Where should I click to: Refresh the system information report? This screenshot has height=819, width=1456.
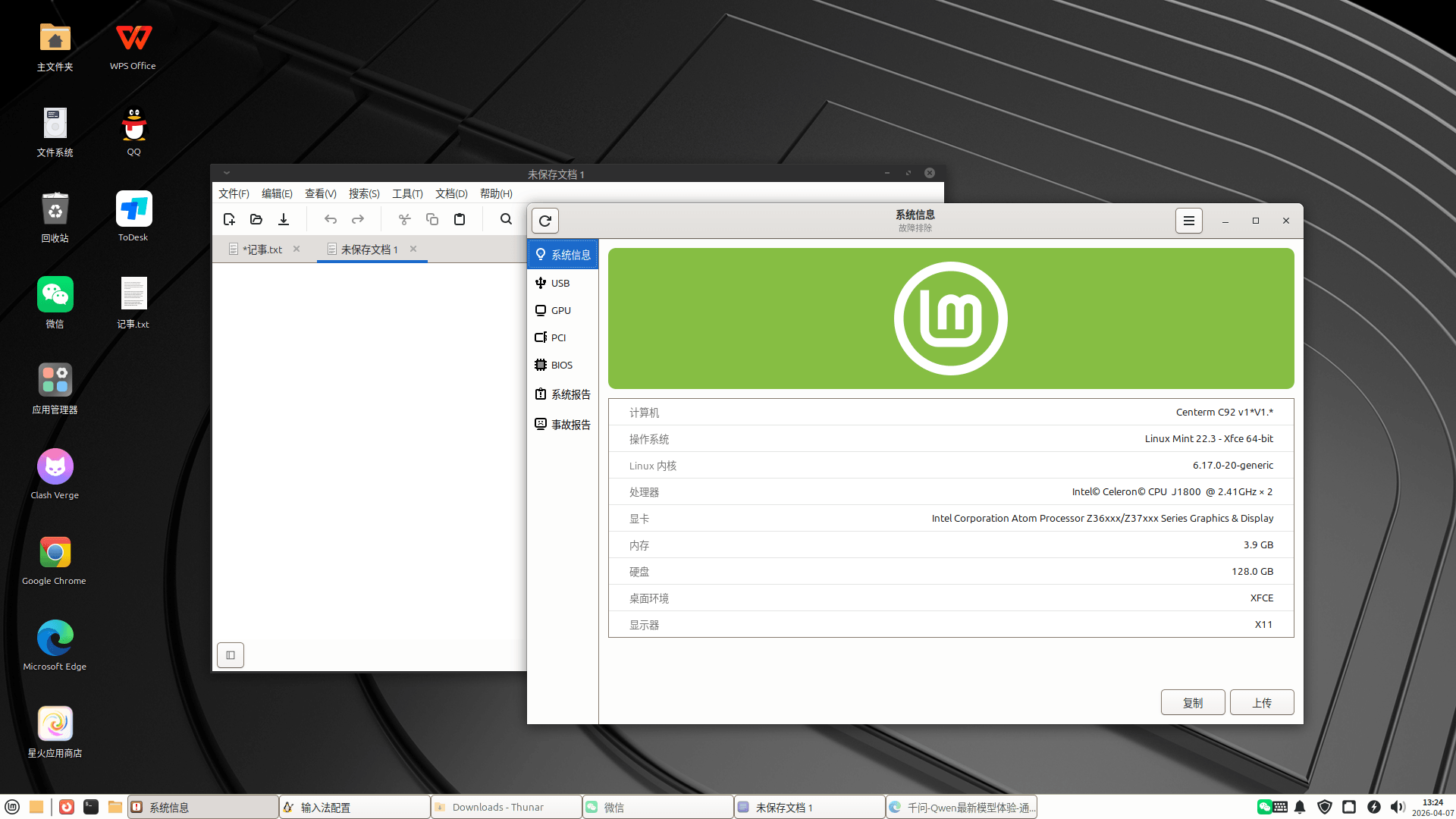pyautogui.click(x=544, y=221)
